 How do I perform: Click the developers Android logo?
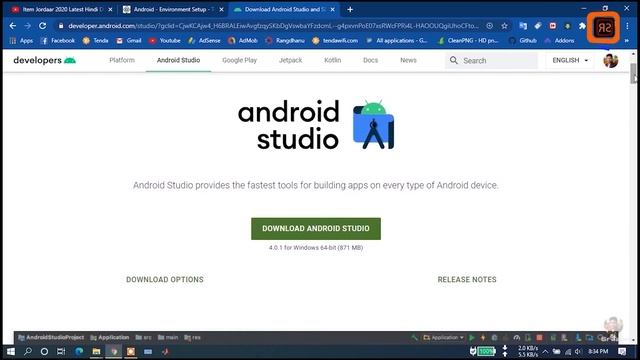pos(44,60)
